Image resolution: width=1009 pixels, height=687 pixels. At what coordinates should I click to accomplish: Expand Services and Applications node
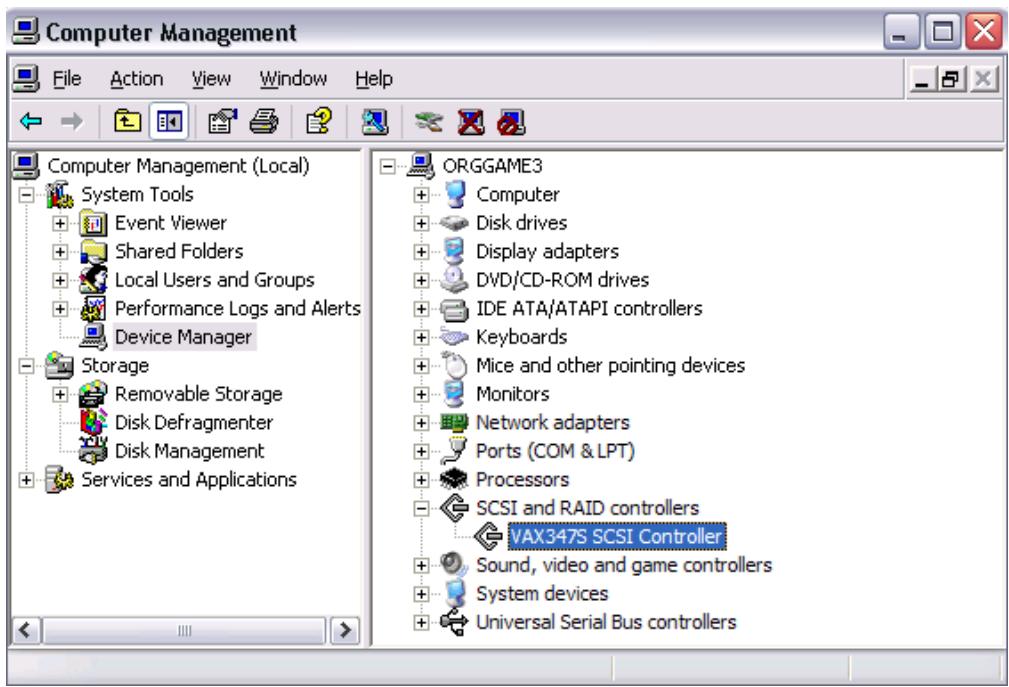(26, 479)
